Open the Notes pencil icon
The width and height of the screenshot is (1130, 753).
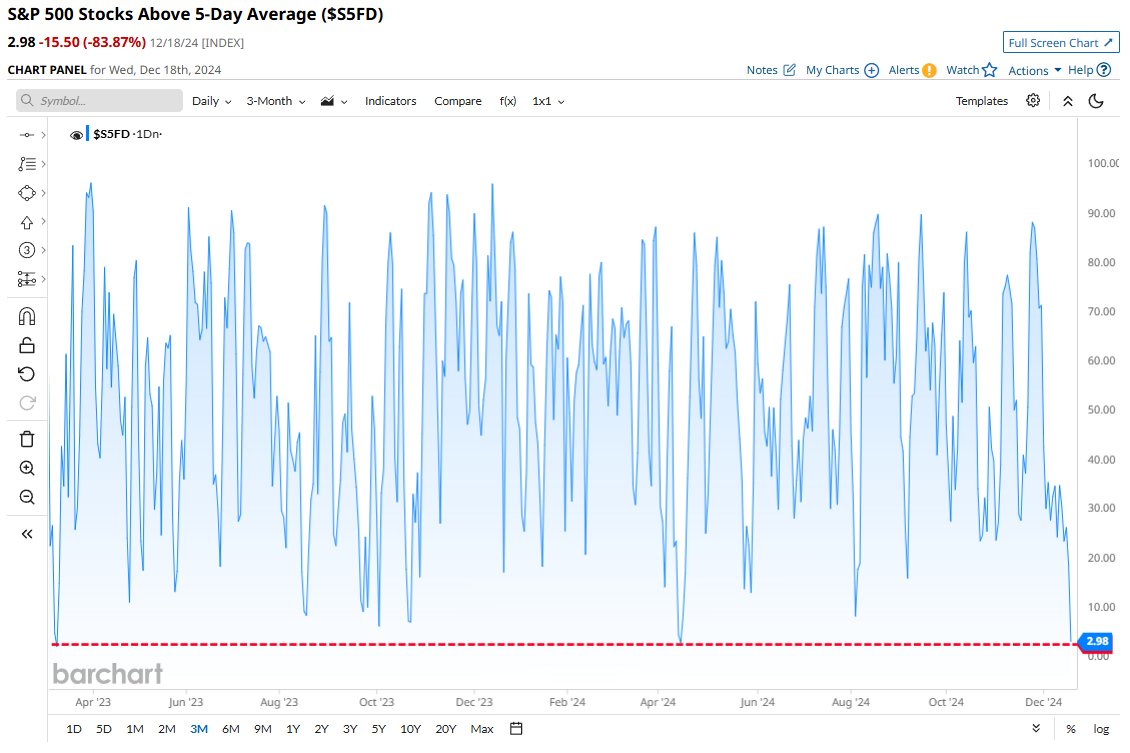point(790,70)
